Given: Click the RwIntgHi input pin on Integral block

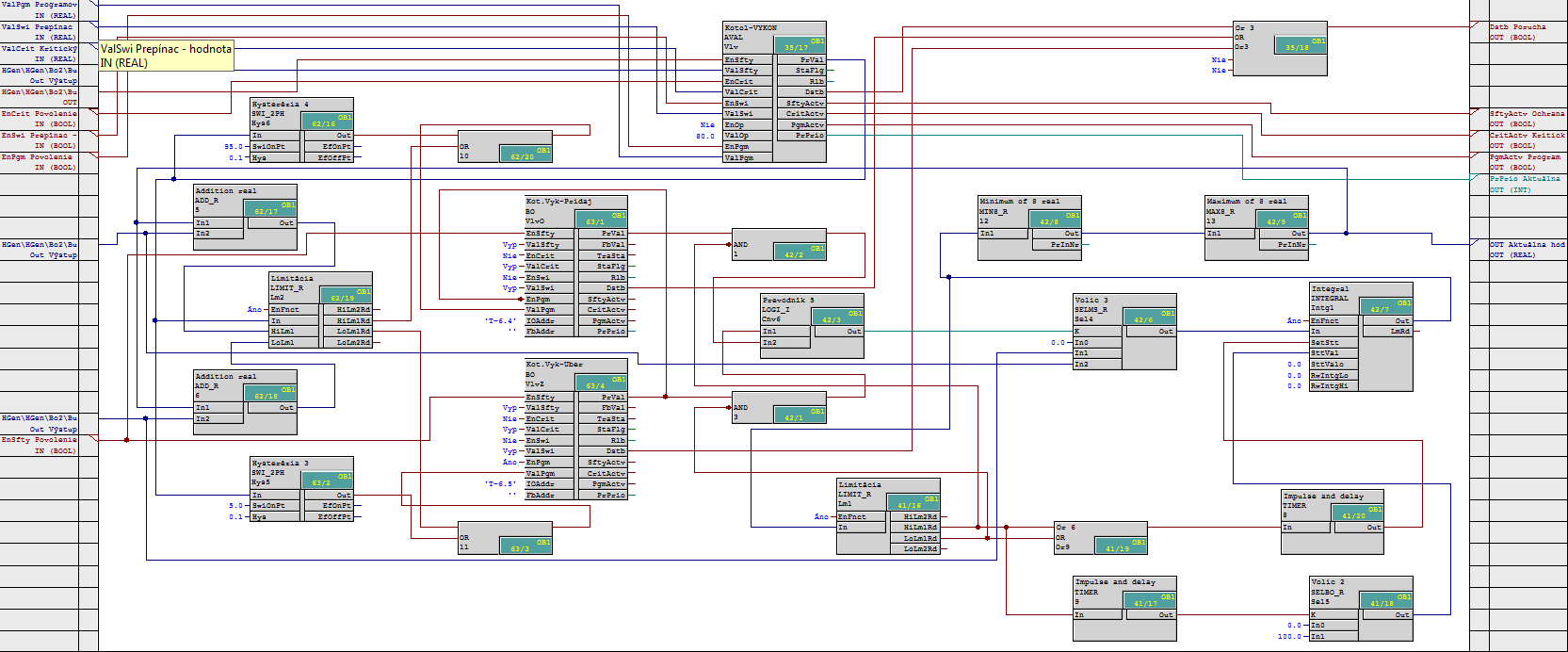Looking at the screenshot, I should coord(1332,386).
